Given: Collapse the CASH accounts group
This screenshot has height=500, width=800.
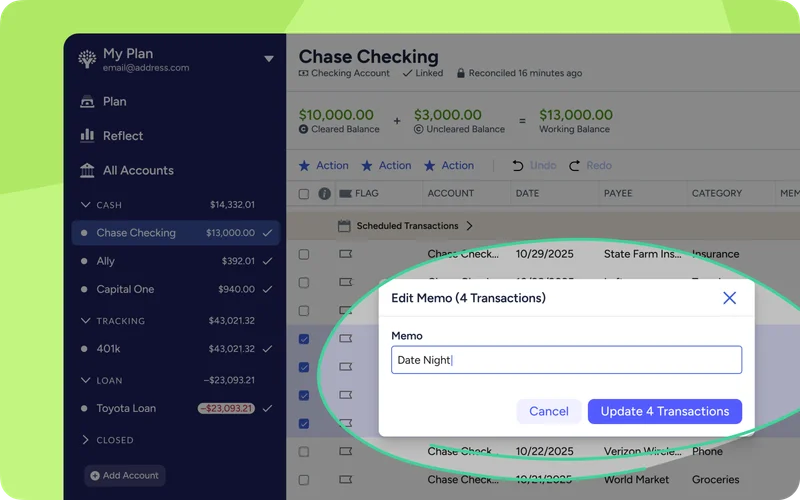Looking at the screenshot, I should pyautogui.click(x=85, y=205).
